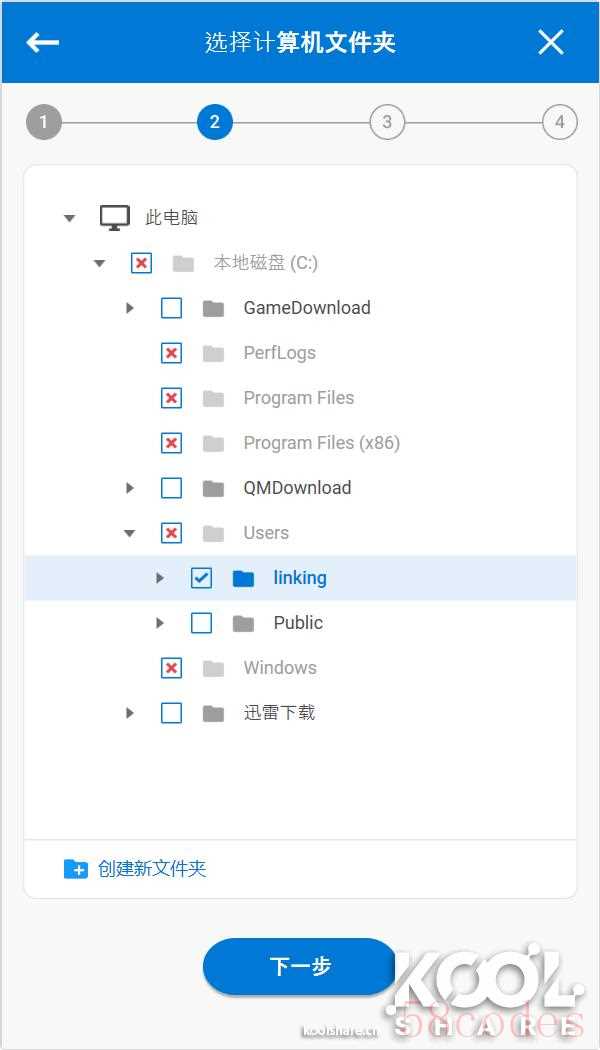600x1050 pixels.
Task: Collapse the 此电脑 root node
Action: tap(69, 218)
